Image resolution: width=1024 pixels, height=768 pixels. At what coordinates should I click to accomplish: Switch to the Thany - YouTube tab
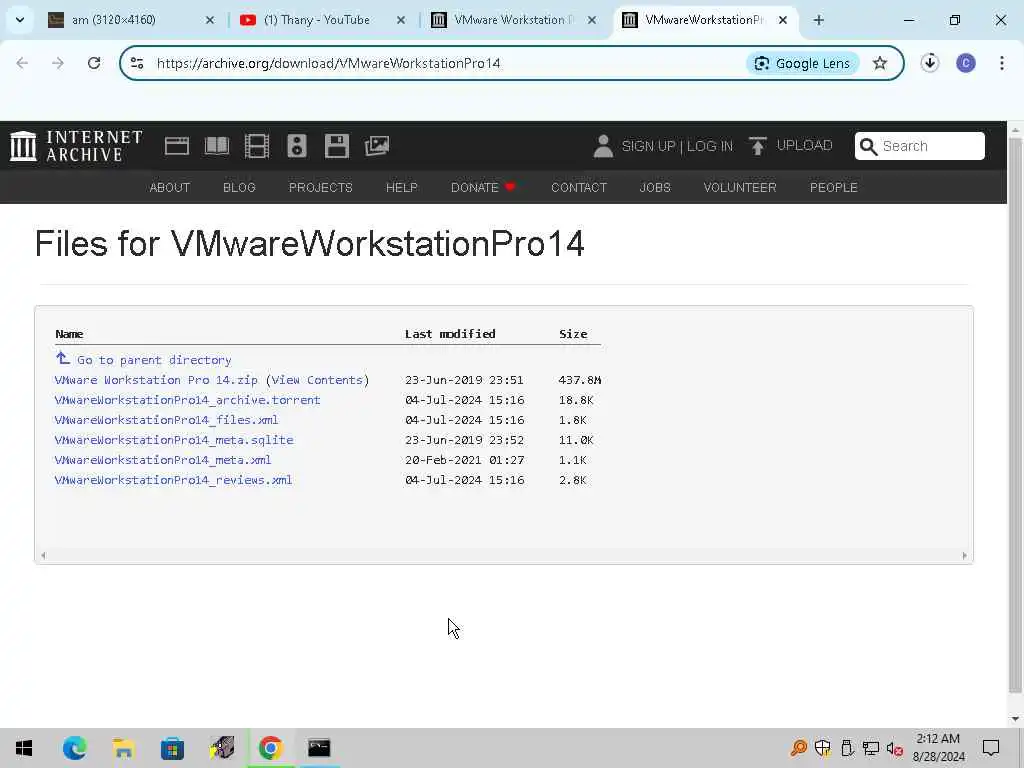(x=323, y=20)
